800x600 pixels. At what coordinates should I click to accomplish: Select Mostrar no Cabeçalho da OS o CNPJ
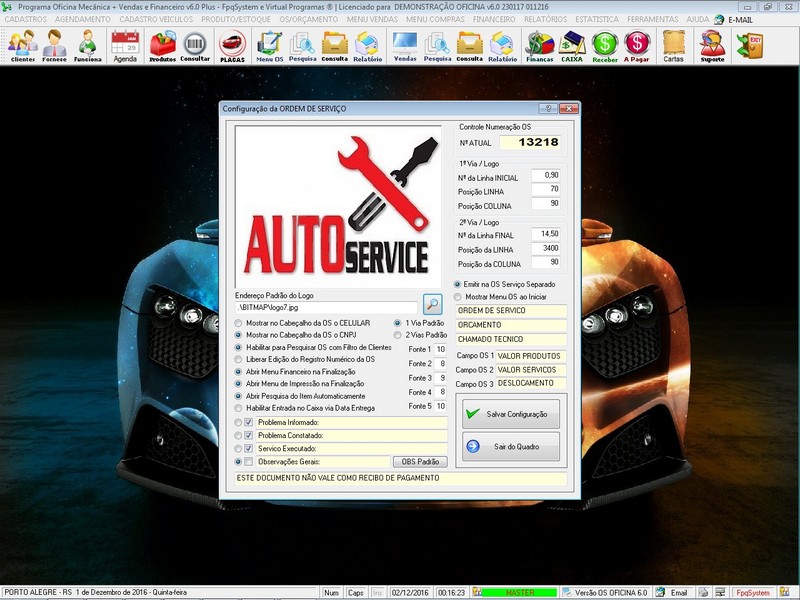tap(238, 335)
